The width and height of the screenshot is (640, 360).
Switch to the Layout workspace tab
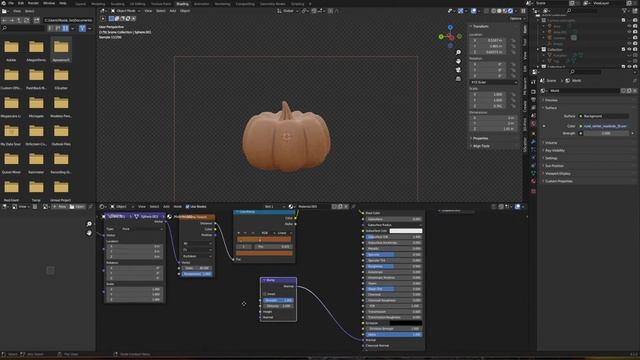tap(80, 4)
